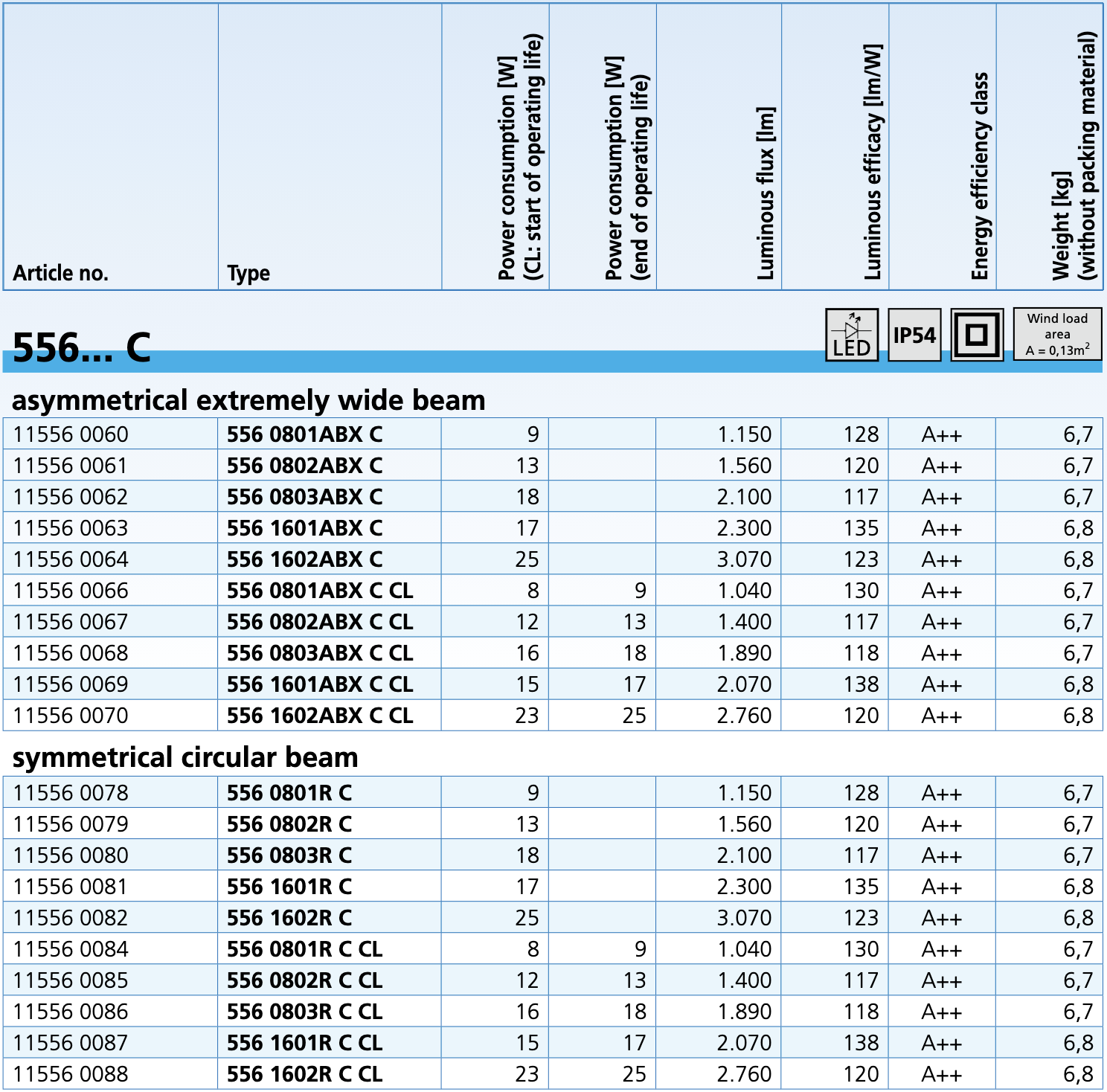Click efficacy 138 in 11556 0069 row
This screenshot has height=1092, width=1107.
[x=861, y=684]
